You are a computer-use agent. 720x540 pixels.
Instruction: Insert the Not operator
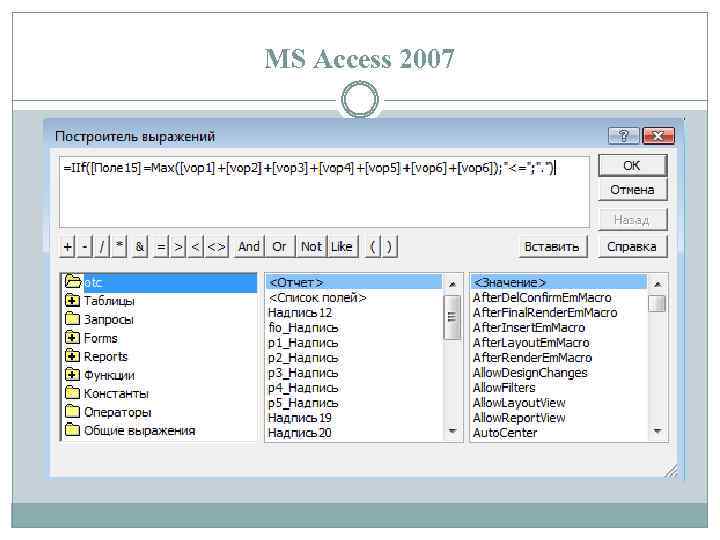click(x=311, y=247)
